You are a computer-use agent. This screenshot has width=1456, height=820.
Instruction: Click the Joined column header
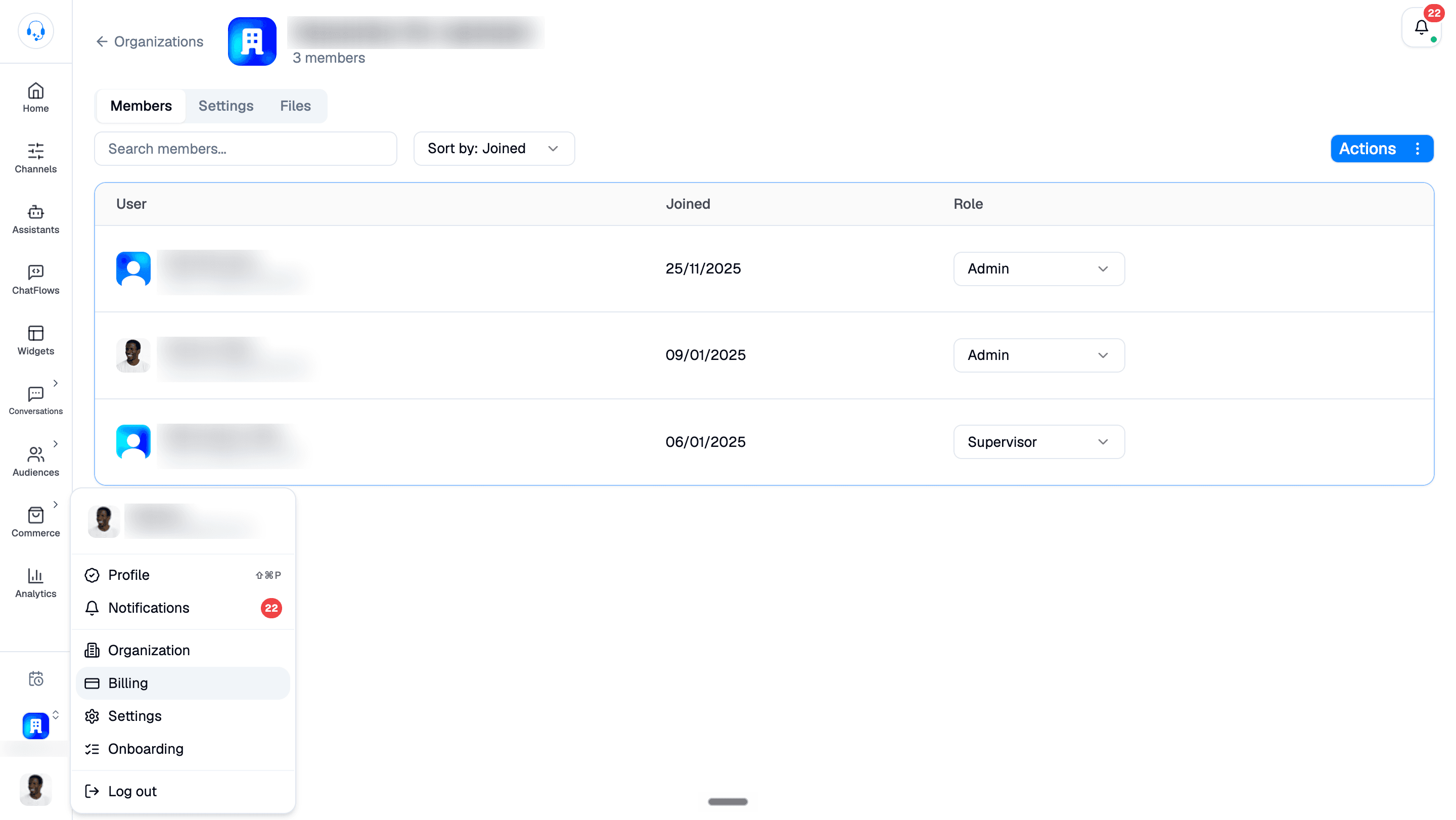point(688,204)
